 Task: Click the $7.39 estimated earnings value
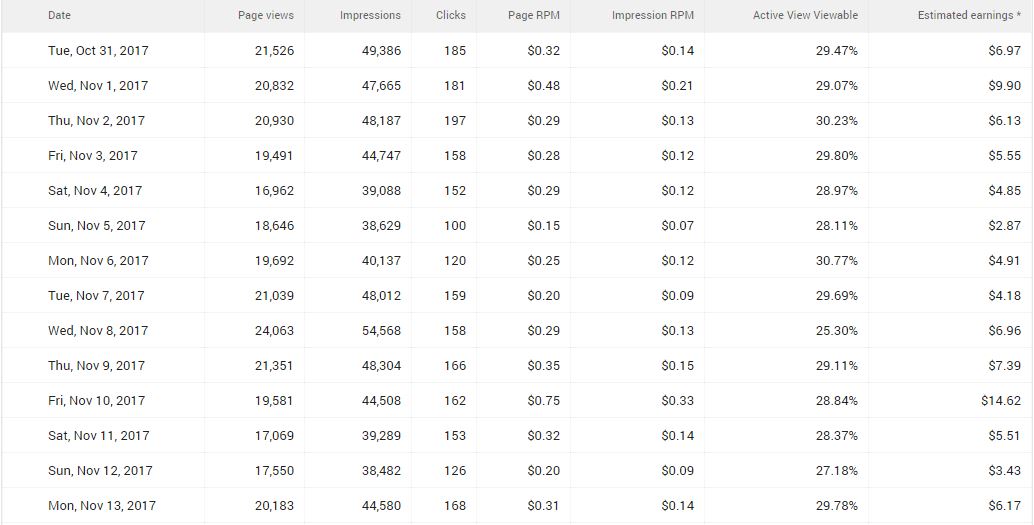1004,365
